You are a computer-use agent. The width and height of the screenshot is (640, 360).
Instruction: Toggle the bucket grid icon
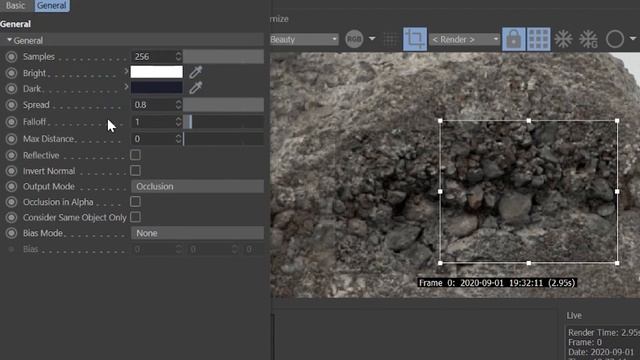pos(539,39)
